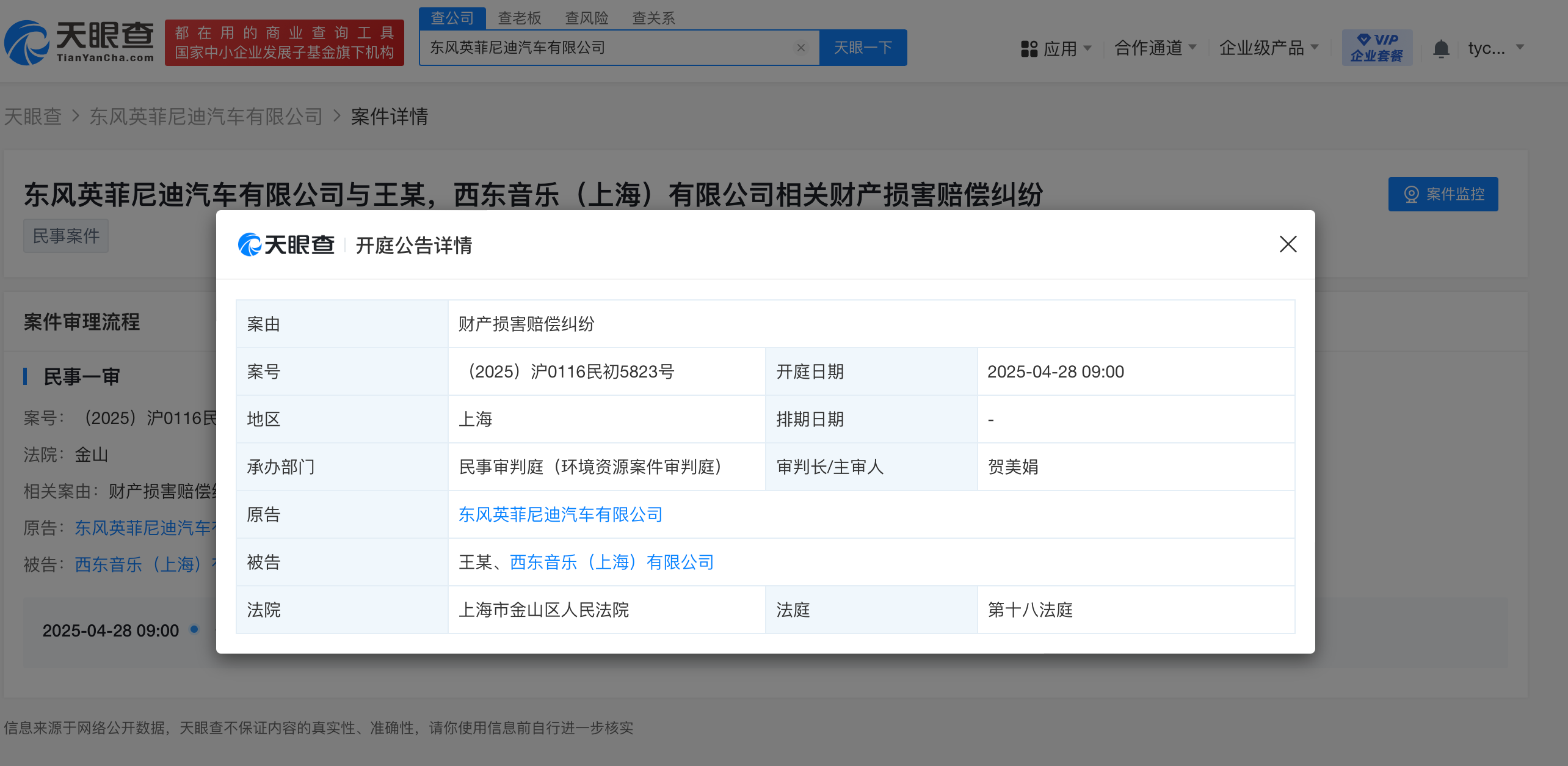Select courtroom 第十八法庭
Viewport: 1568px width, 766px height.
1030,610
